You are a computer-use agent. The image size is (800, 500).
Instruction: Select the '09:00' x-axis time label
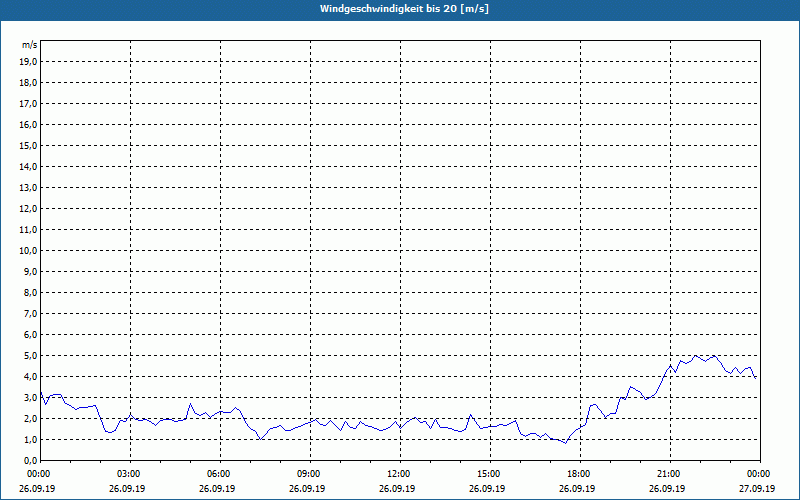tap(310, 474)
